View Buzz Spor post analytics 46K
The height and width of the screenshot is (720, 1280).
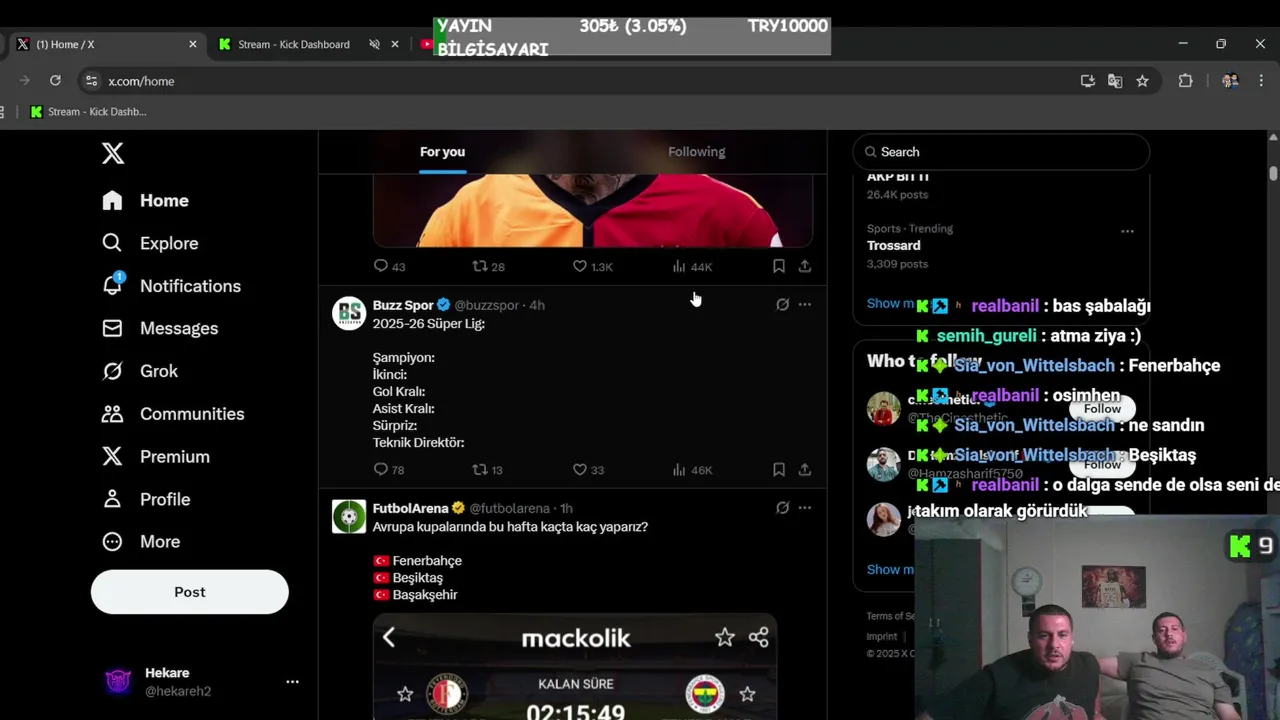point(692,469)
